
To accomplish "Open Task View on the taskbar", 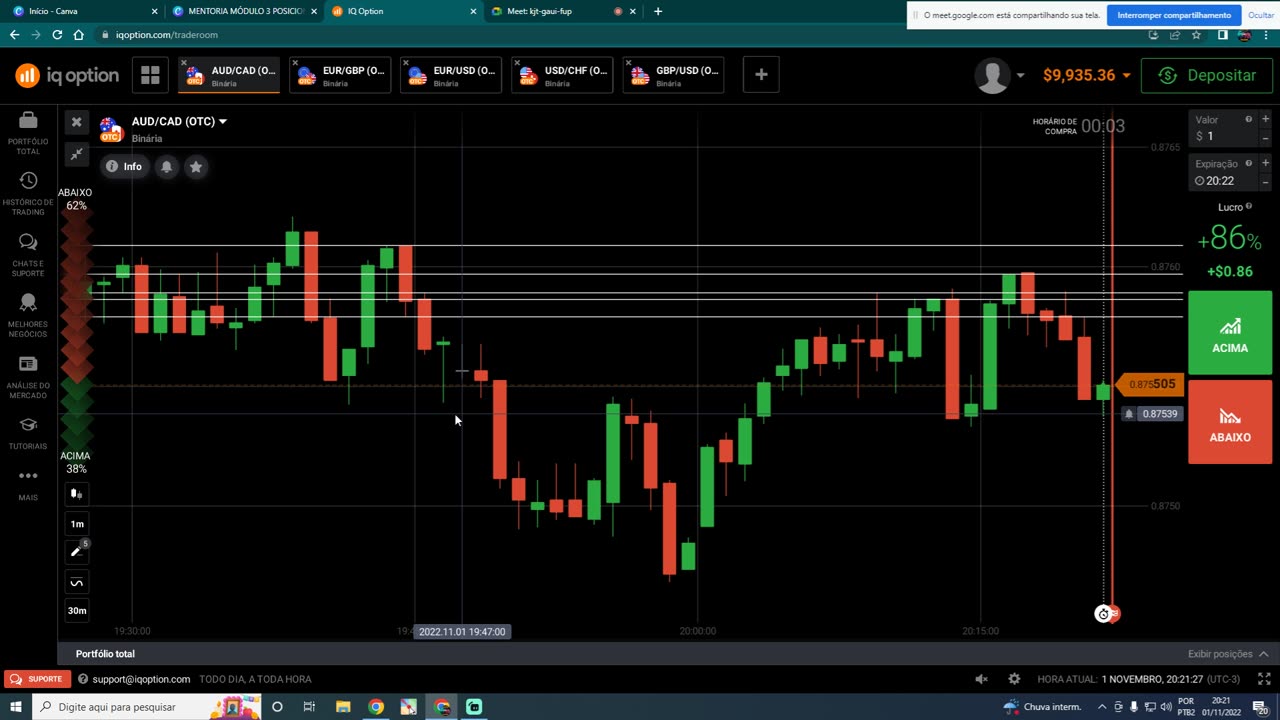I will pos(309,707).
